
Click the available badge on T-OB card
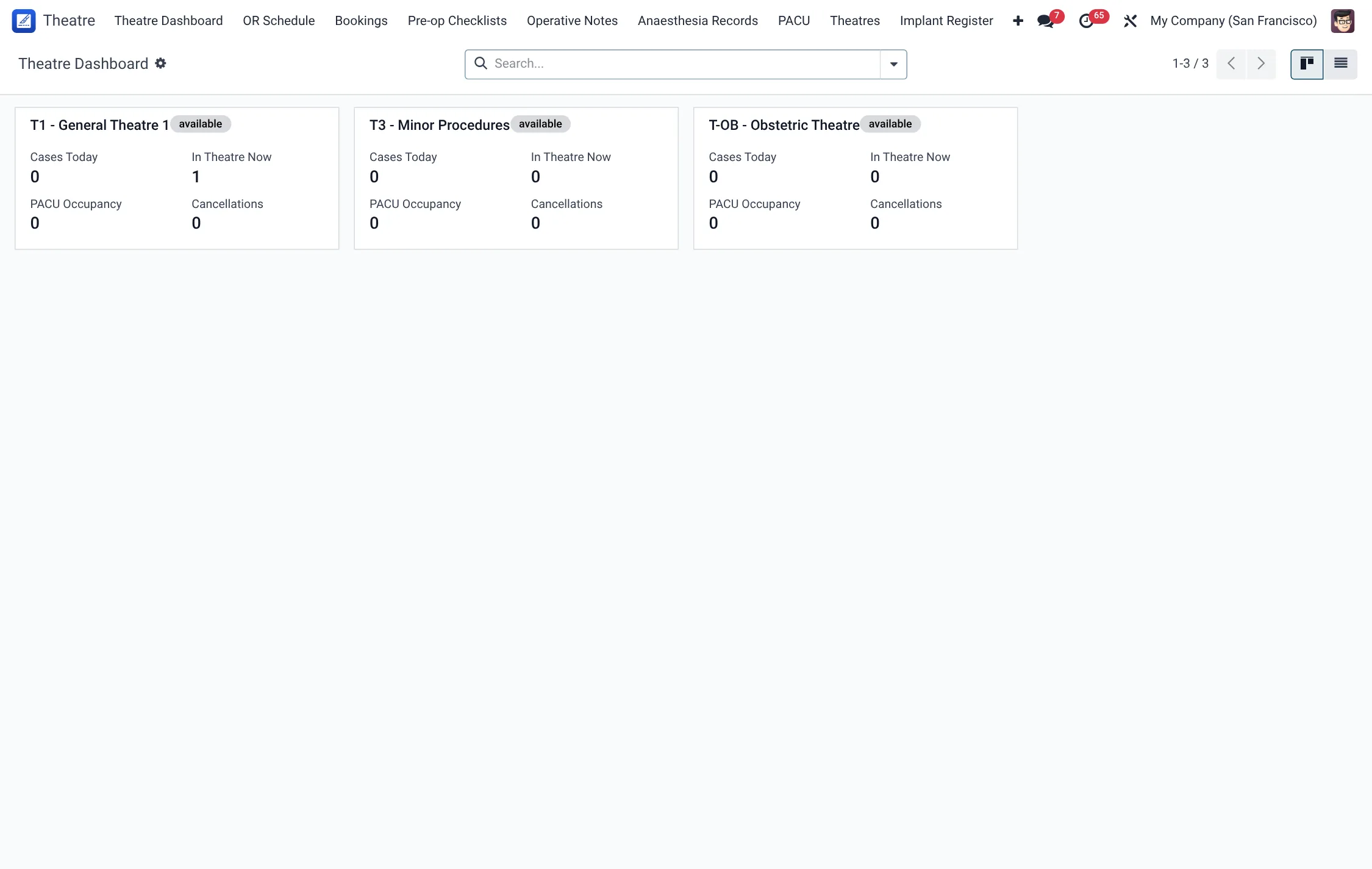[x=890, y=124]
